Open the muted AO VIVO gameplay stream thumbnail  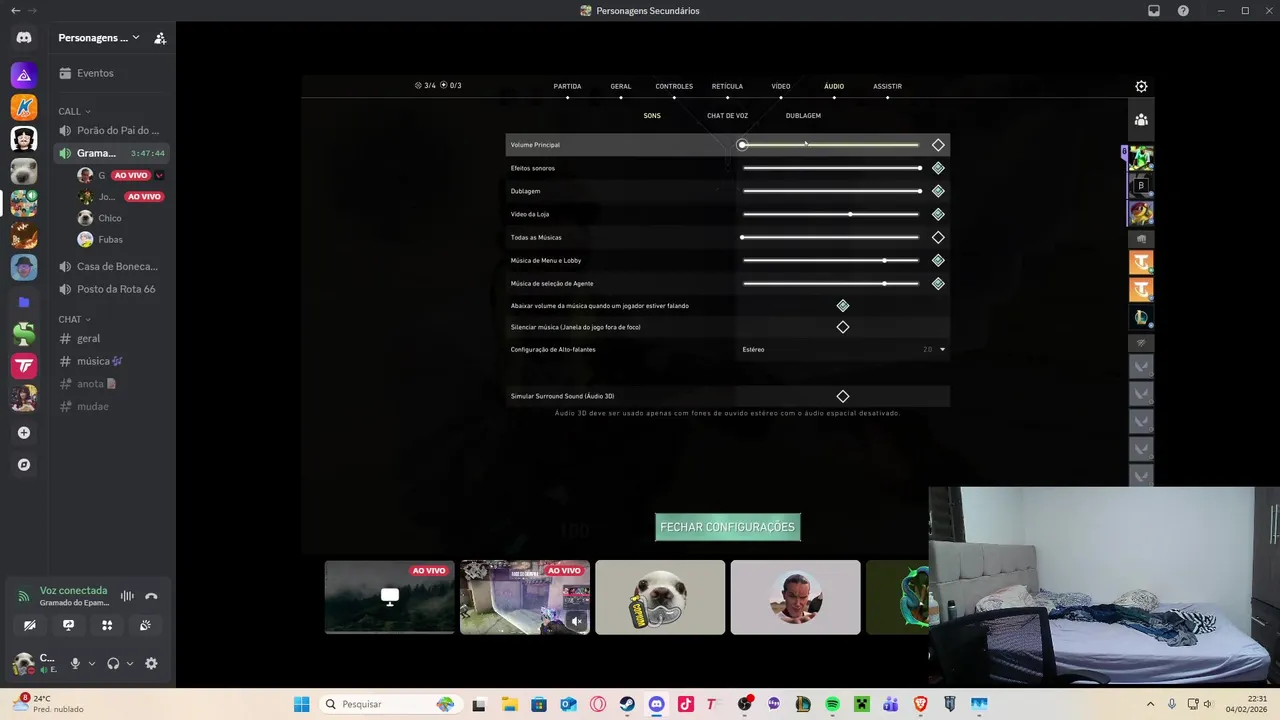[x=525, y=597]
